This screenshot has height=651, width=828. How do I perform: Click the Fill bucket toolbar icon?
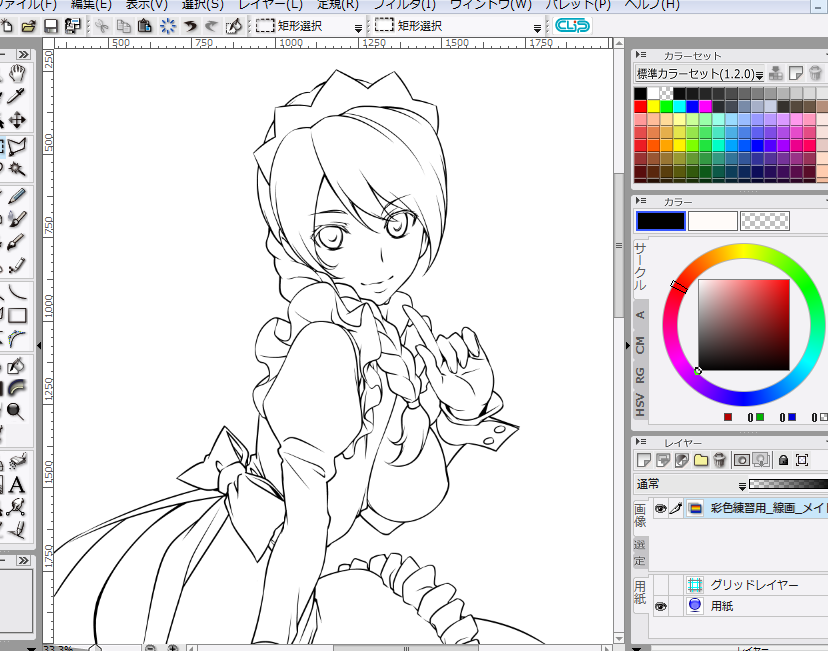(233, 26)
